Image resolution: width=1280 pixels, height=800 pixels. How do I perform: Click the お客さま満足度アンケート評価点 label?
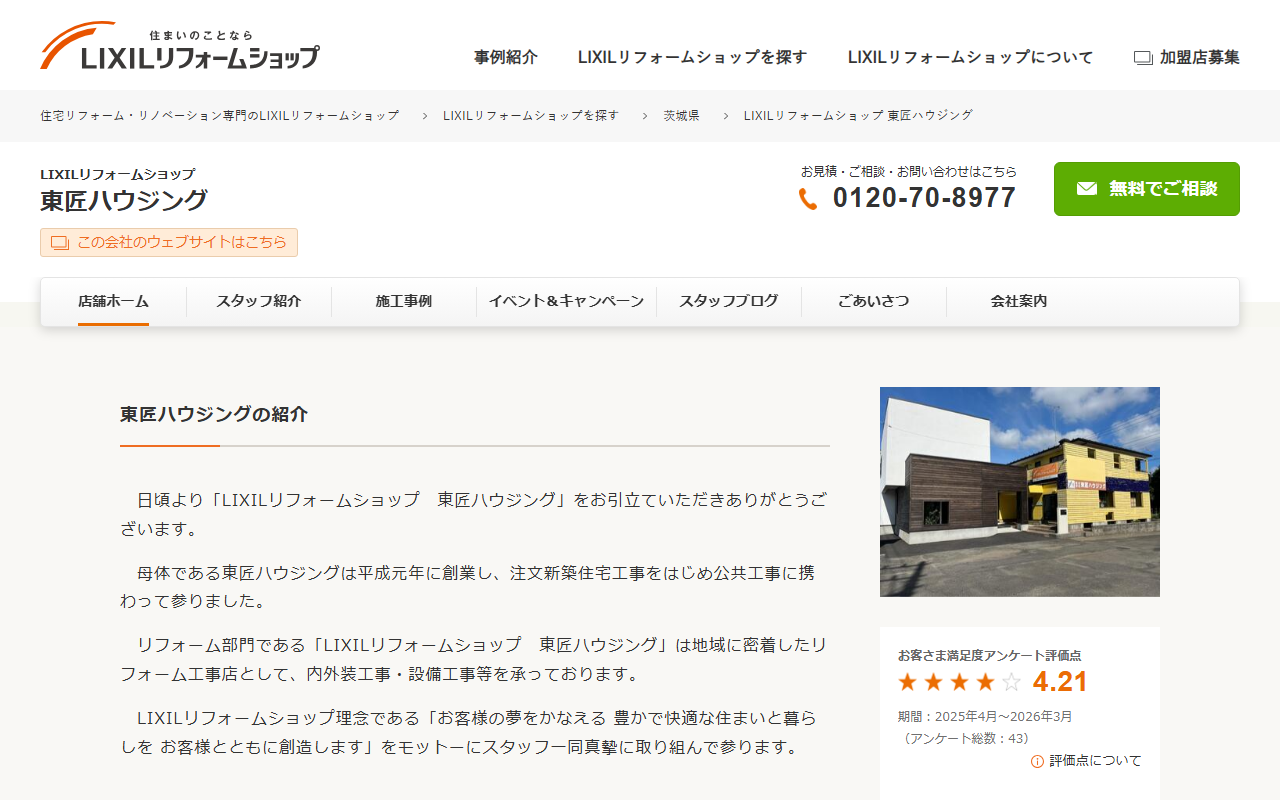pos(989,656)
